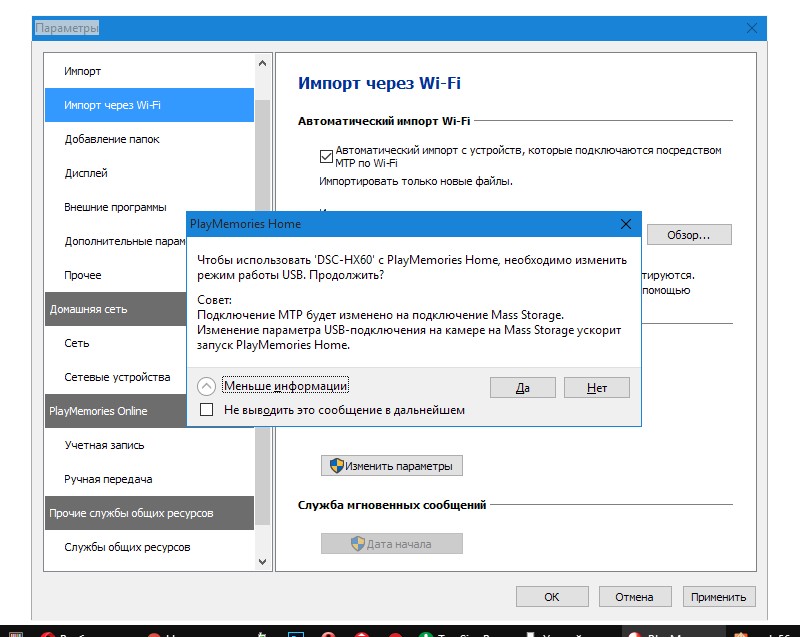Screen dimensions: 800x637
Task: Click the shield icon on 'Дата начала'
Action: coord(357,544)
